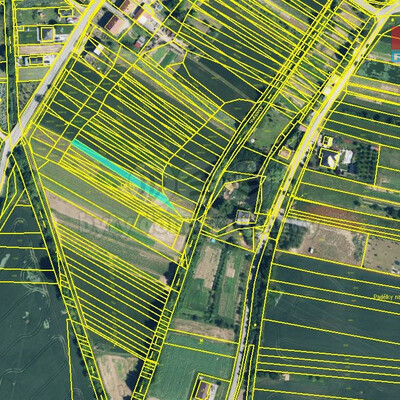Click the outlined house between the two roads

(244, 218)
